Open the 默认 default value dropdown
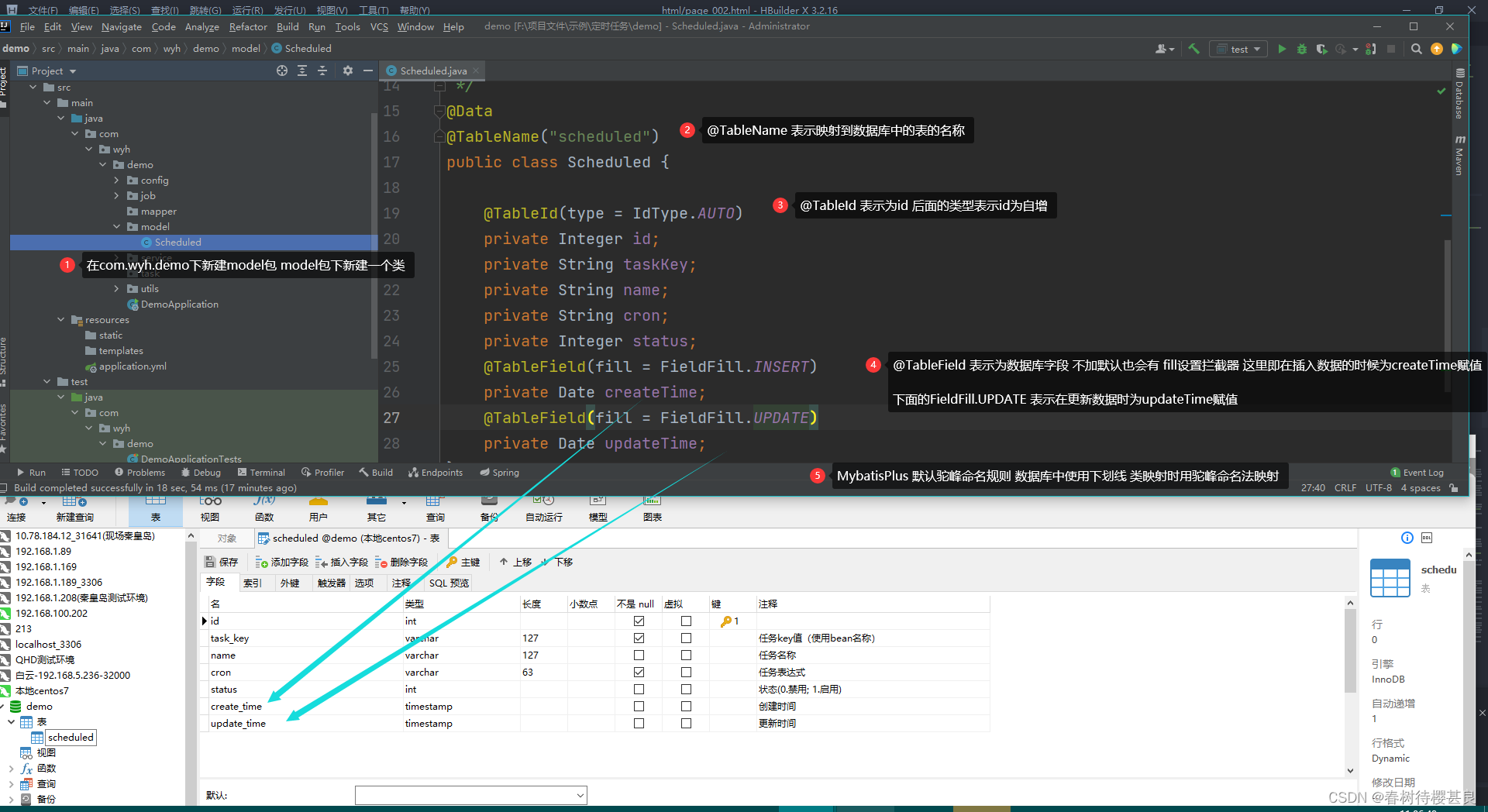Screen dimensions: 1488x812 coord(580,795)
